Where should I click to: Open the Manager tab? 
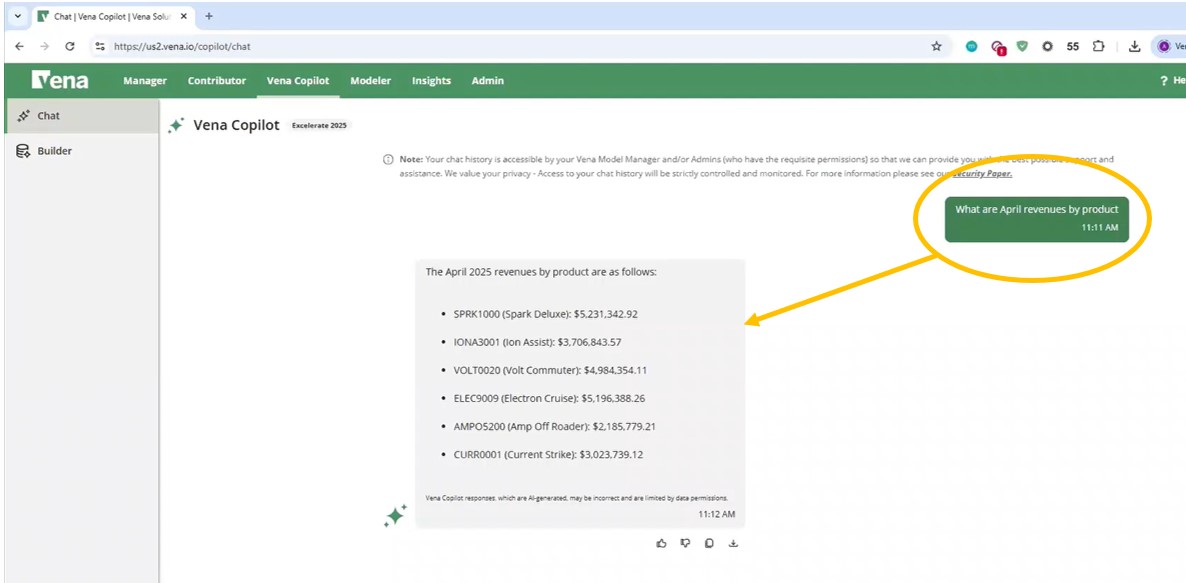pyautogui.click(x=145, y=81)
